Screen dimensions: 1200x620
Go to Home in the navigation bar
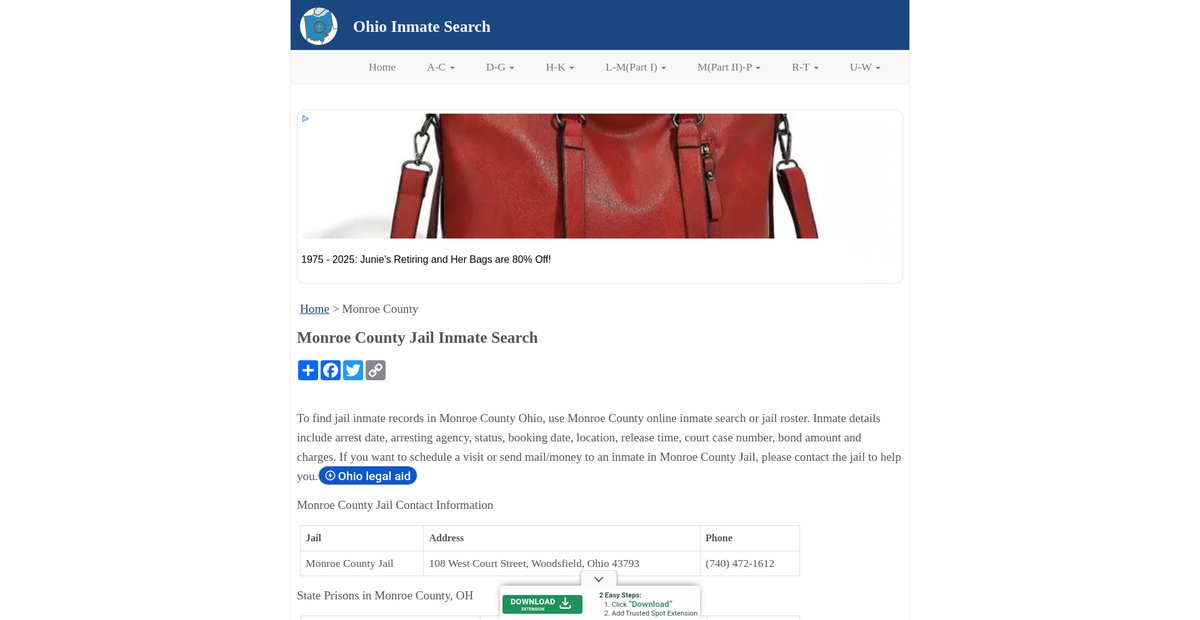(x=382, y=67)
